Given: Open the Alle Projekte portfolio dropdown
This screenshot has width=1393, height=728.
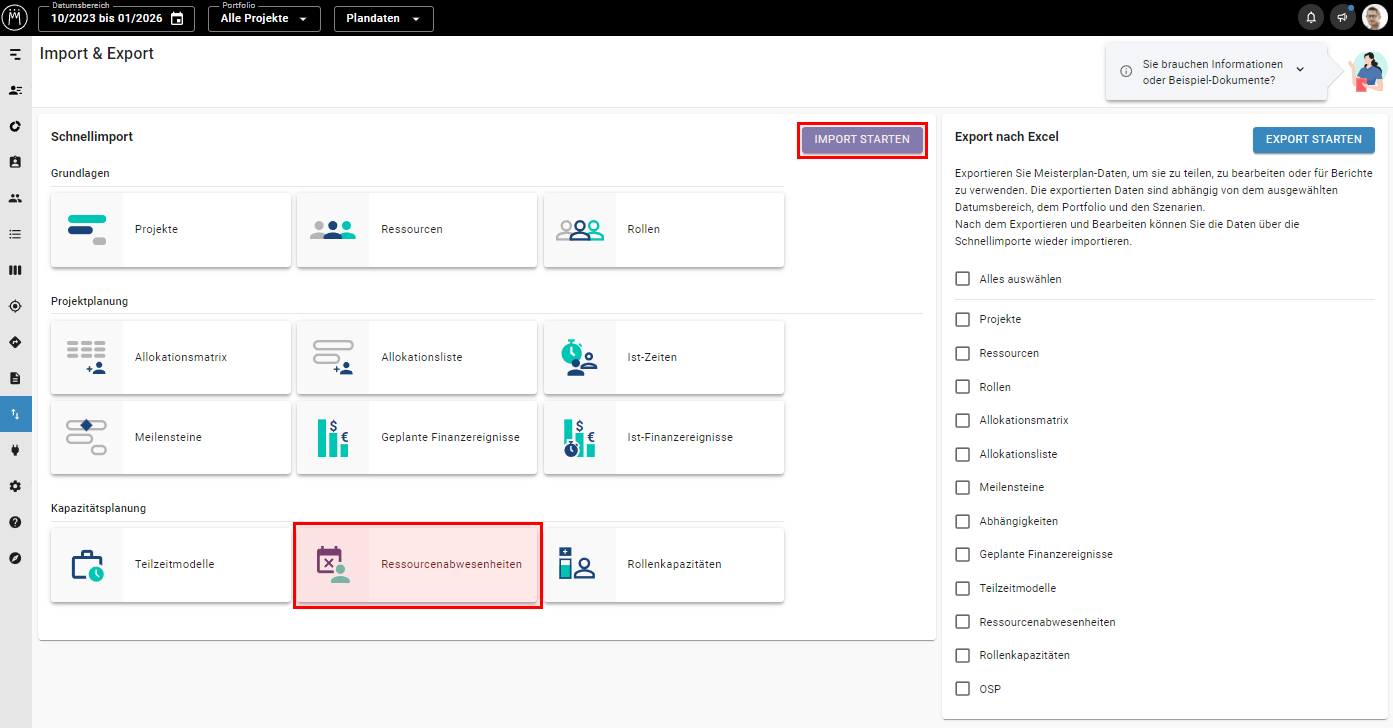Looking at the screenshot, I should tap(264, 19).
